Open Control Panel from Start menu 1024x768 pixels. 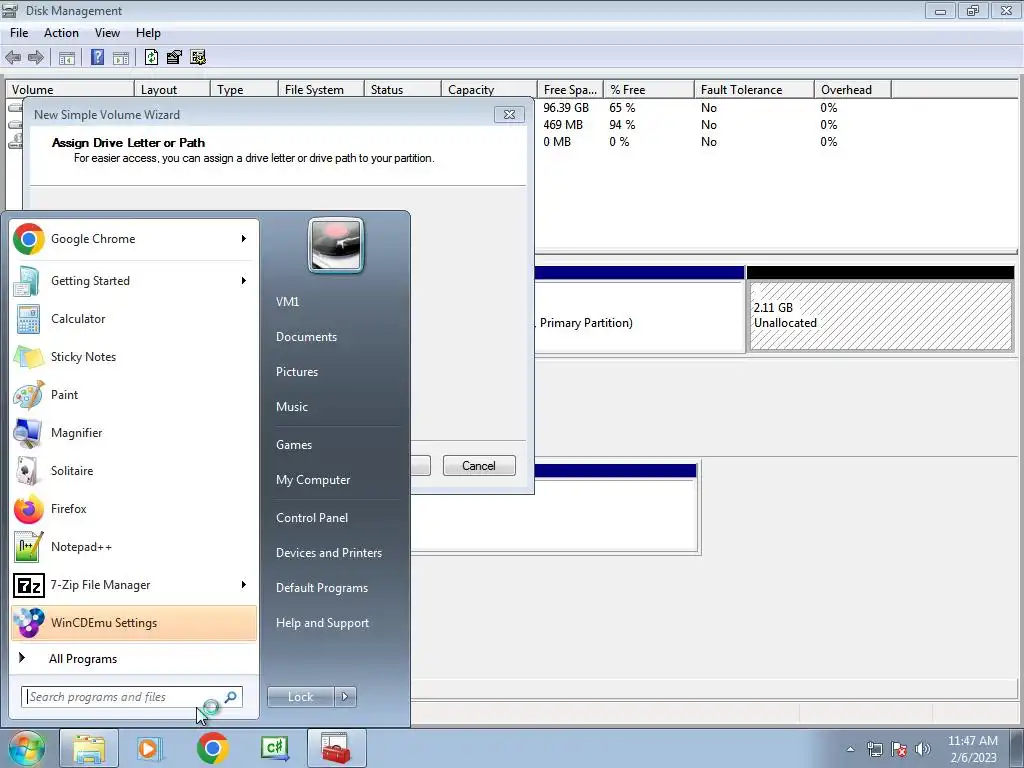pyautogui.click(x=312, y=518)
